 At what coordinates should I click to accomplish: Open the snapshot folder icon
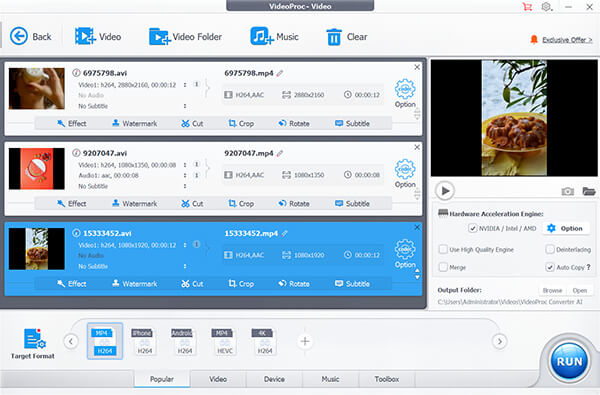(x=589, y=191)
